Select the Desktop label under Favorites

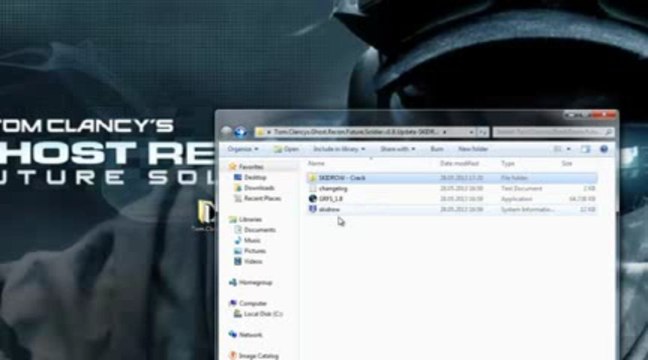click(x=255, y=177)
